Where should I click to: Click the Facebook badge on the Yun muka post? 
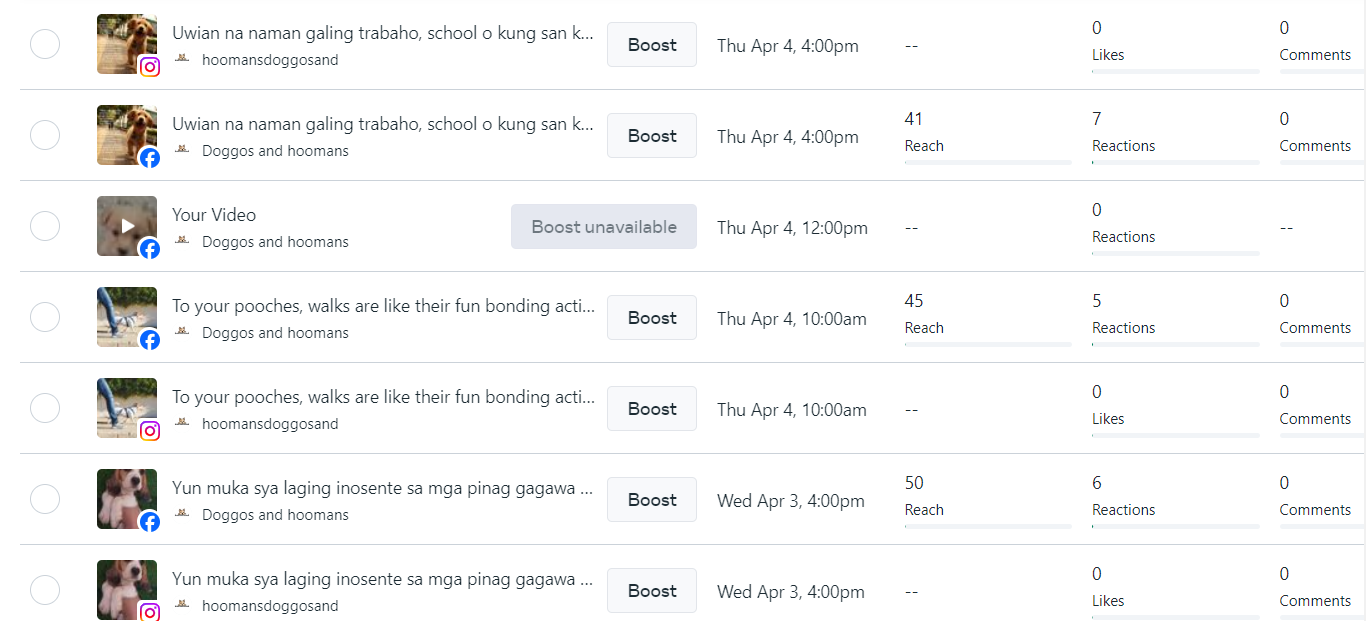150,522
